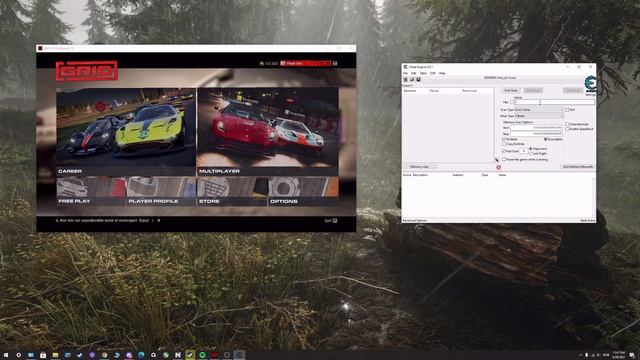Viewport: 640px width, 360px height.
Task: Open the Store tile in GRID
Action: point(232,191)
